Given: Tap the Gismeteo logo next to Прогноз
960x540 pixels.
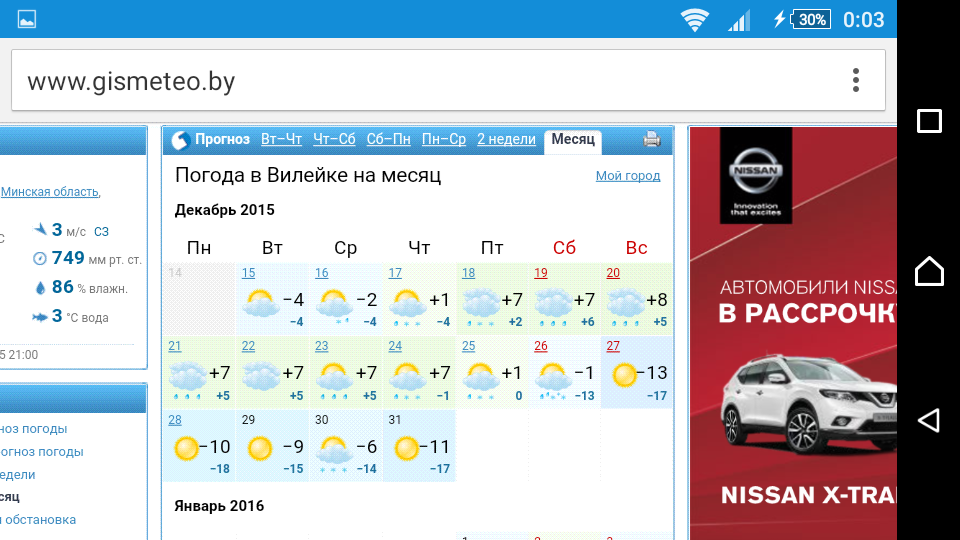Looking at the screenshot, I should point(180,140).
